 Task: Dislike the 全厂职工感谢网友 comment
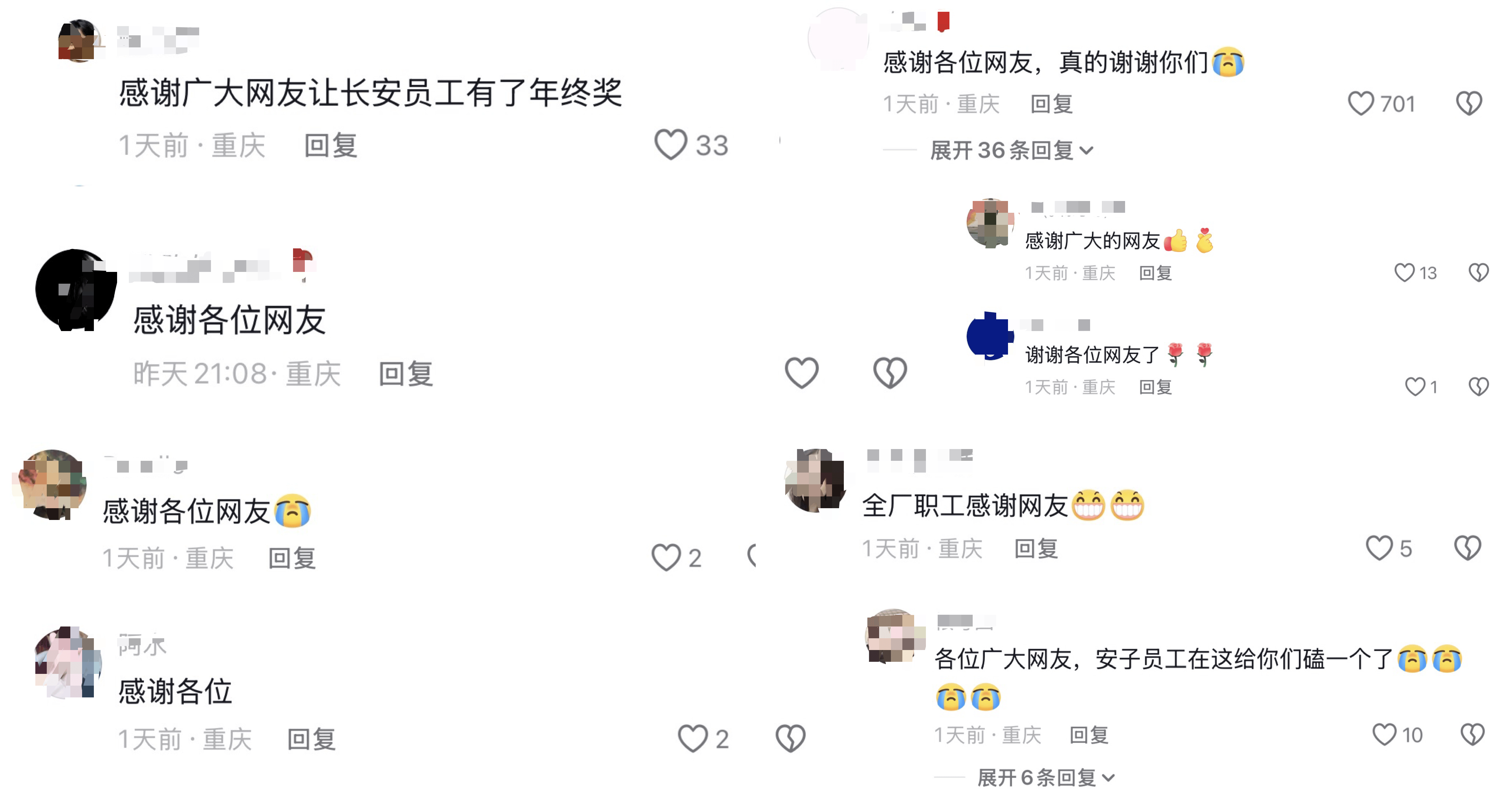point(1467,549)
